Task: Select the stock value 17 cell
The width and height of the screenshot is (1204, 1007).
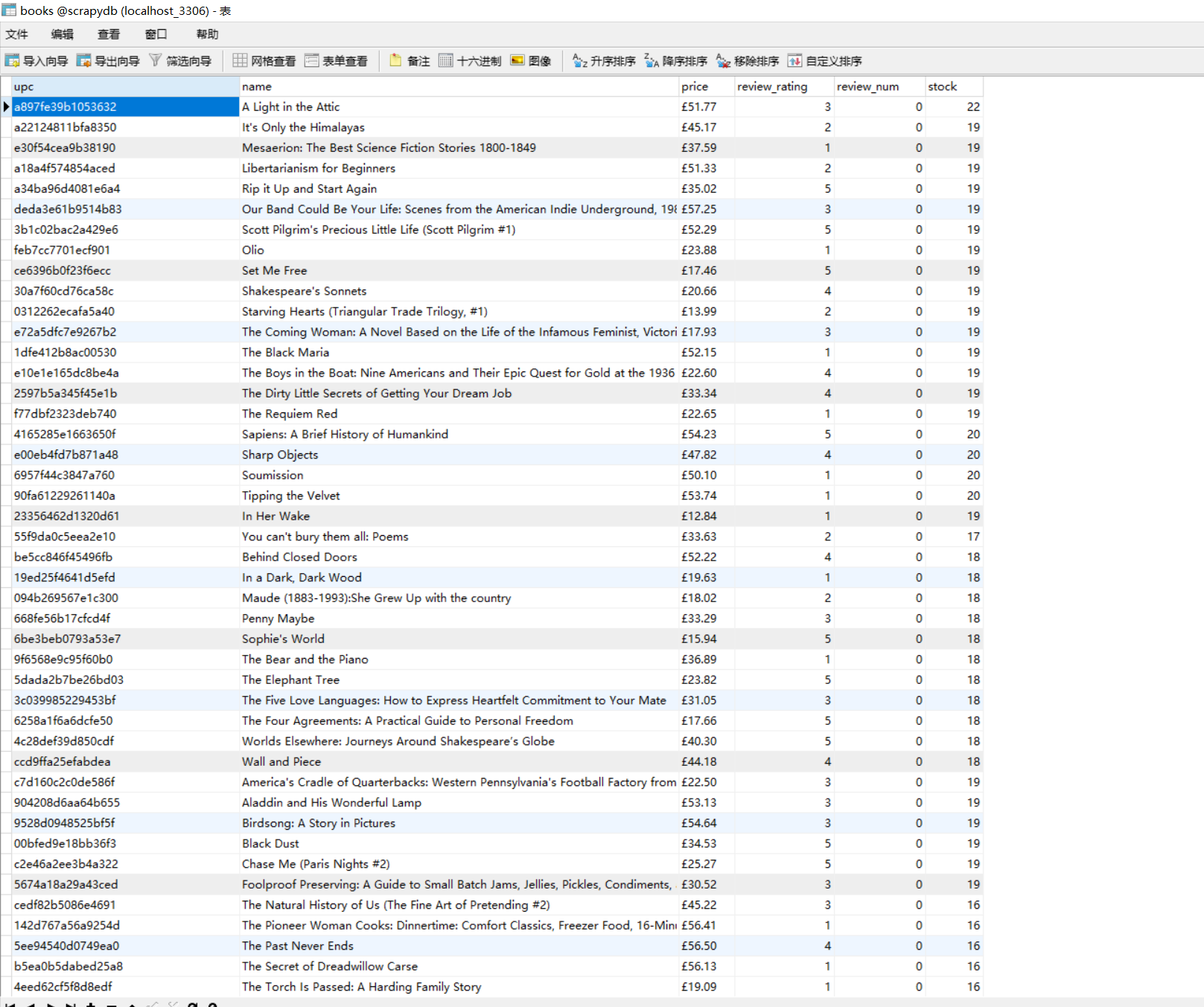Action: [954, 537]
